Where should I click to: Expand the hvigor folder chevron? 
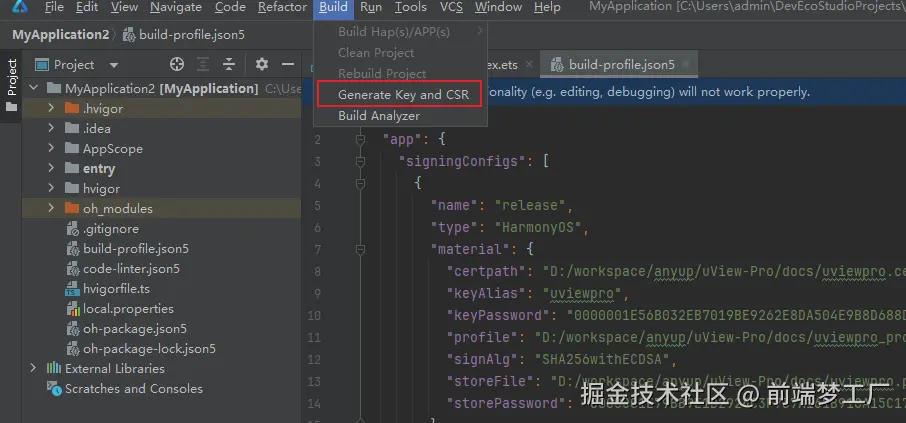51,188
